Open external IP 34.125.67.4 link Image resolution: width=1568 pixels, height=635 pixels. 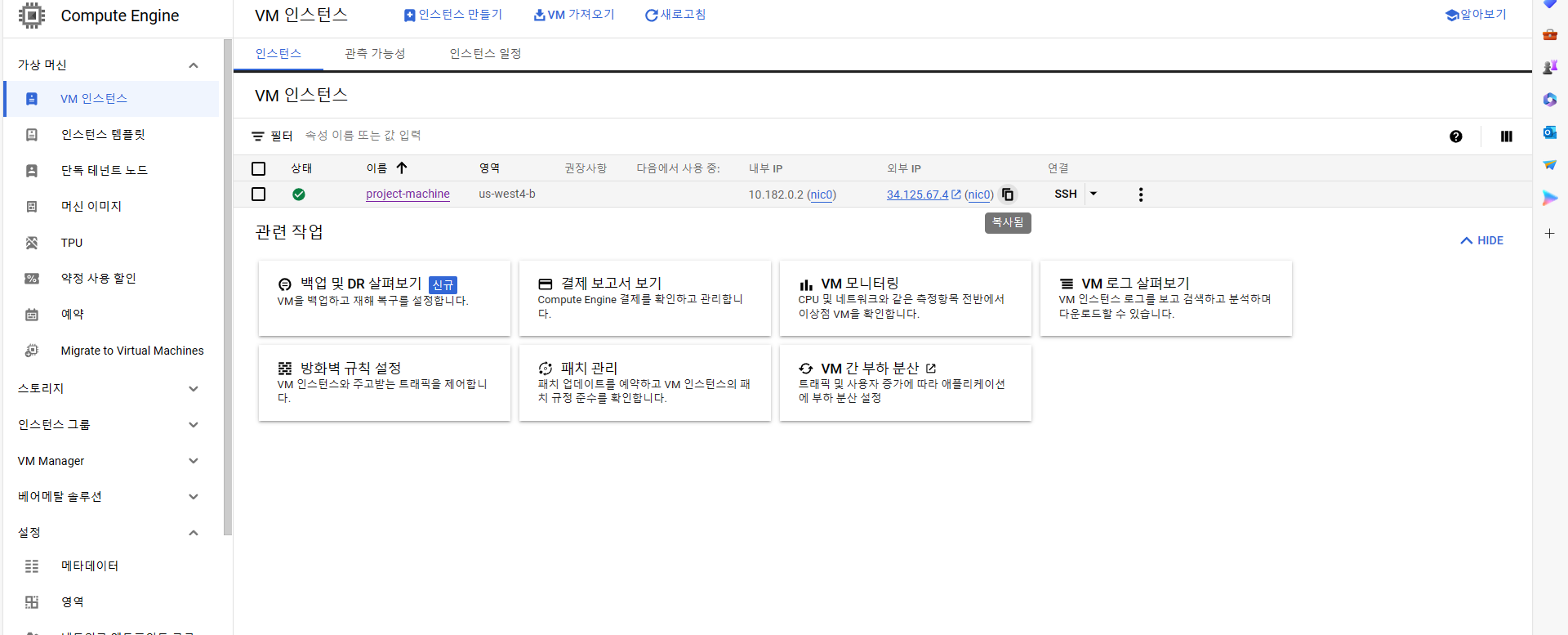pyautogui.click(x=917, y=195)
